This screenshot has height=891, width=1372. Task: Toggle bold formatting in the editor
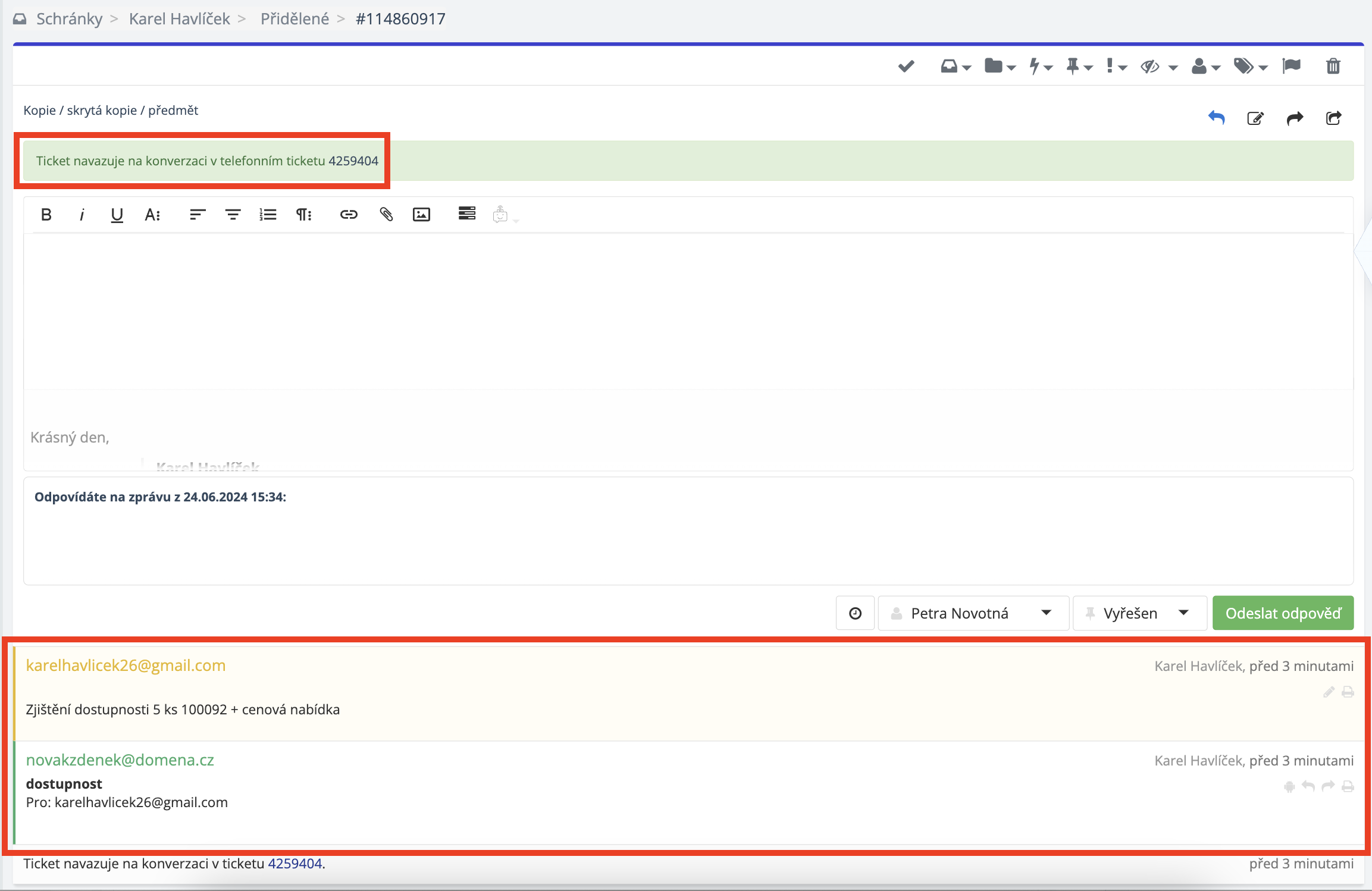(46, 215)
